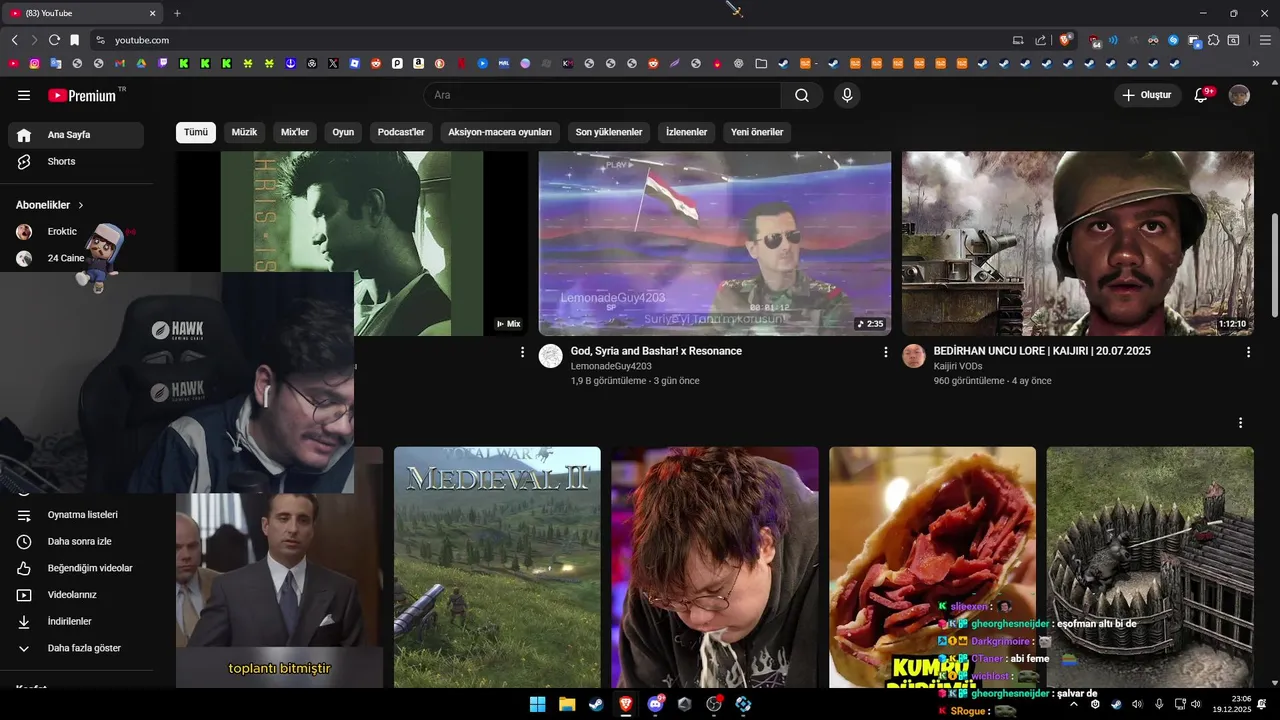This screenshot has width=1280, height=720.
Task: Select the 'Oyun' filter chip
Action: tap(343, 132)
